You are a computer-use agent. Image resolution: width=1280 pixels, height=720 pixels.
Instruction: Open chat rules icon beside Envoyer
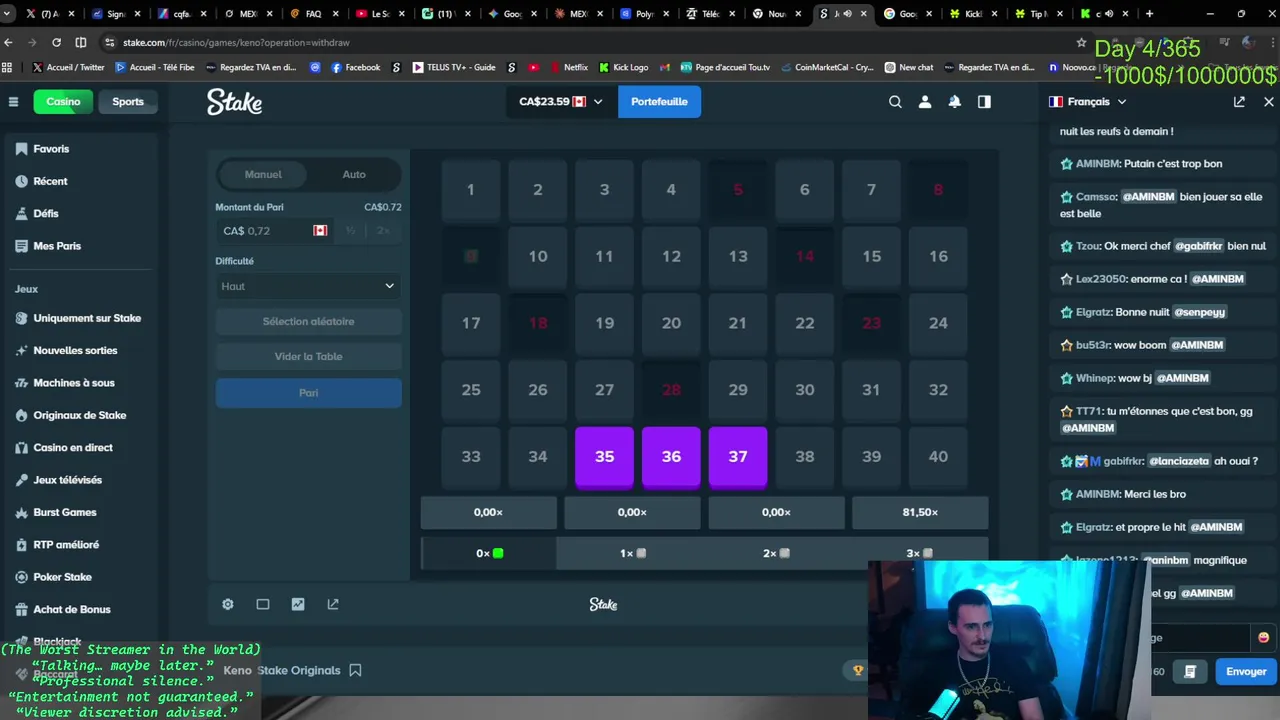[x=1190, y=672]
